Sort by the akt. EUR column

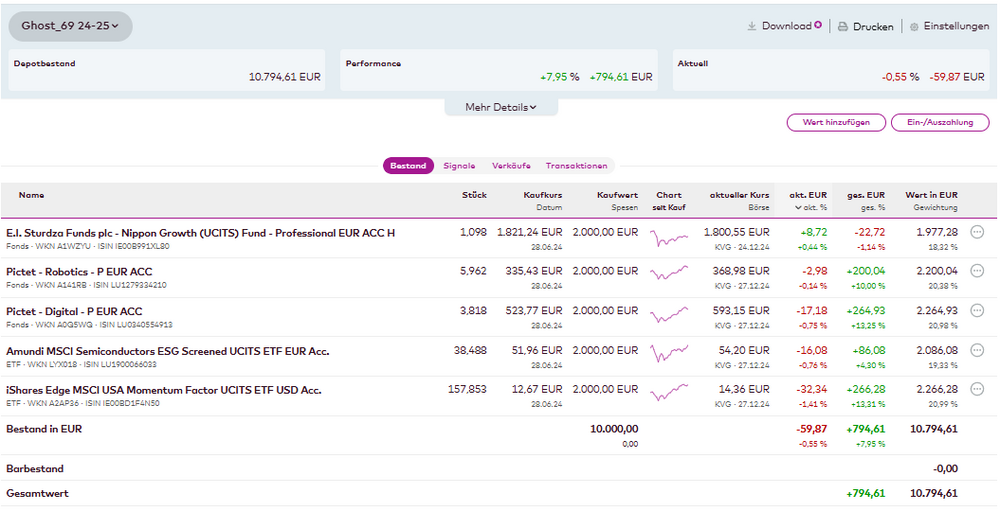point(808,195)
